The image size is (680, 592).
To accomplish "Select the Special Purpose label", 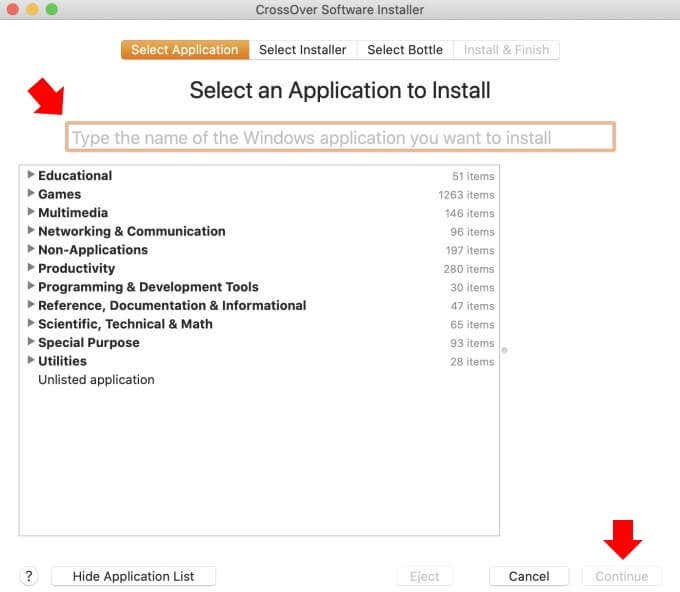I will tap(89, 343).
